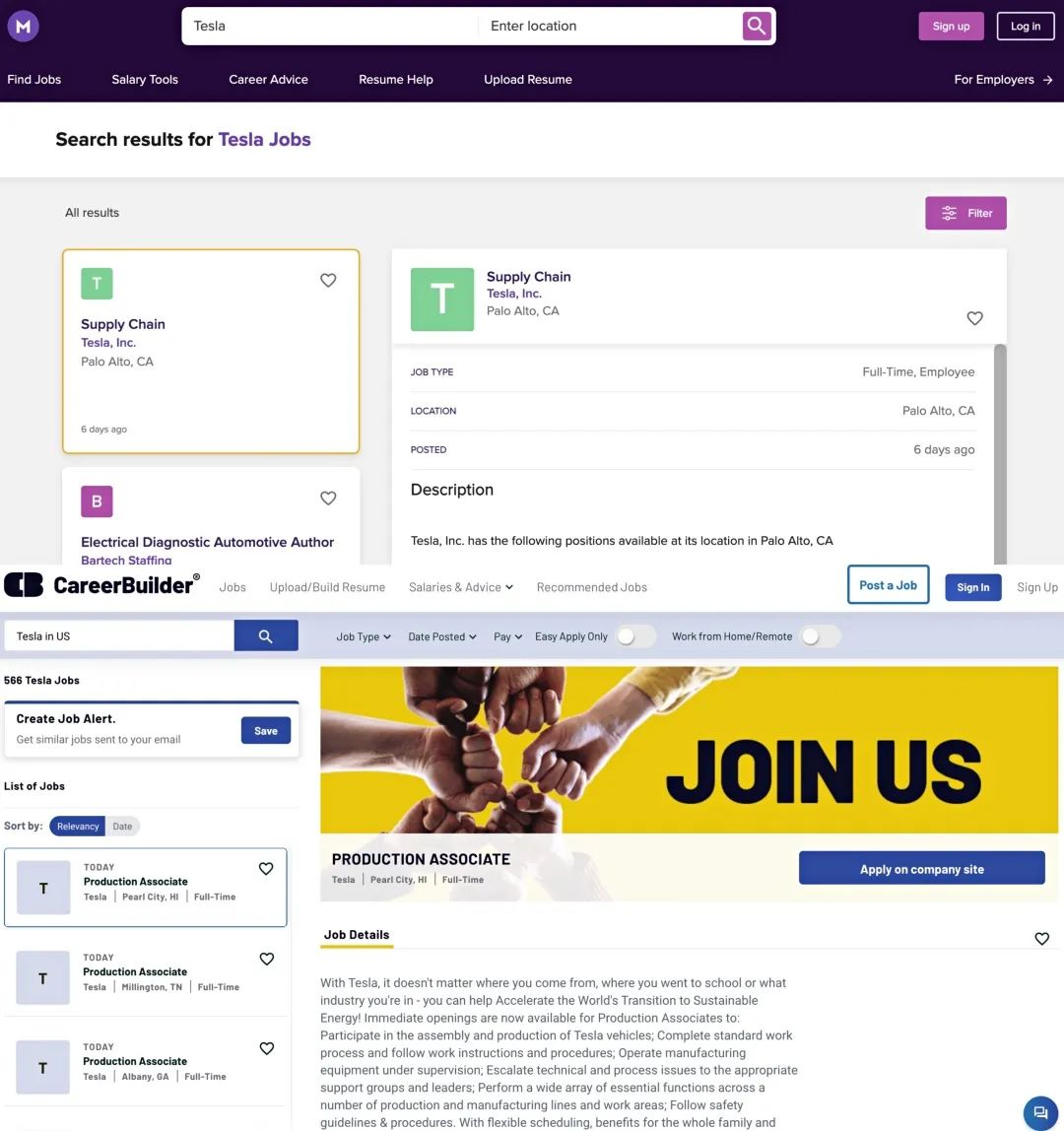Click Post a Job button
Screen dimensions: 1064x1131
pyautogui.click(x=888, y=585)
